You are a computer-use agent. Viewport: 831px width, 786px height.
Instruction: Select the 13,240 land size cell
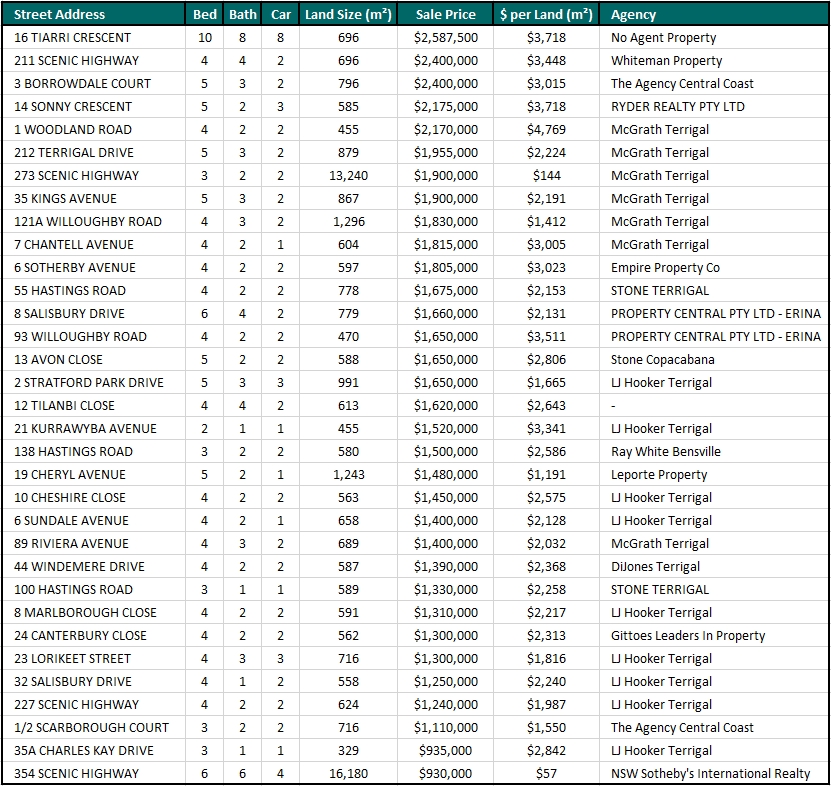(348, 175)
